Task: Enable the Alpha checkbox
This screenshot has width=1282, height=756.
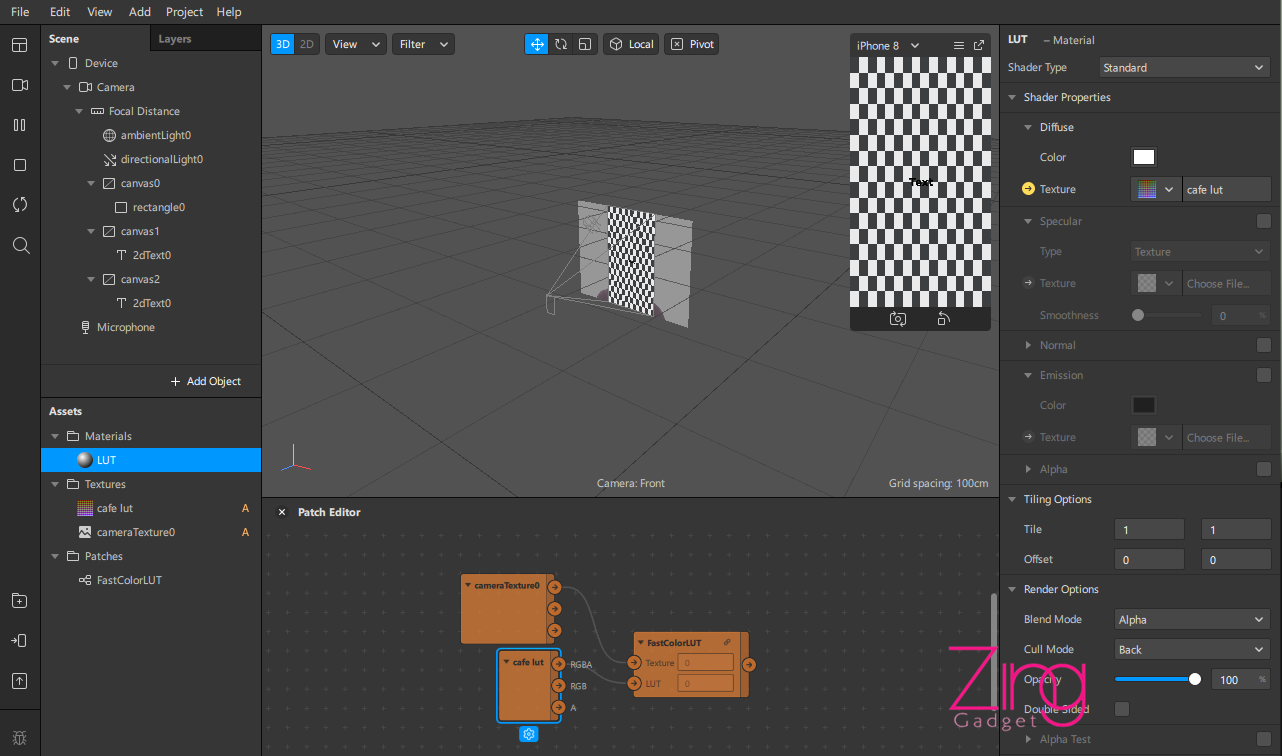Action: (x=1264, y=469)
